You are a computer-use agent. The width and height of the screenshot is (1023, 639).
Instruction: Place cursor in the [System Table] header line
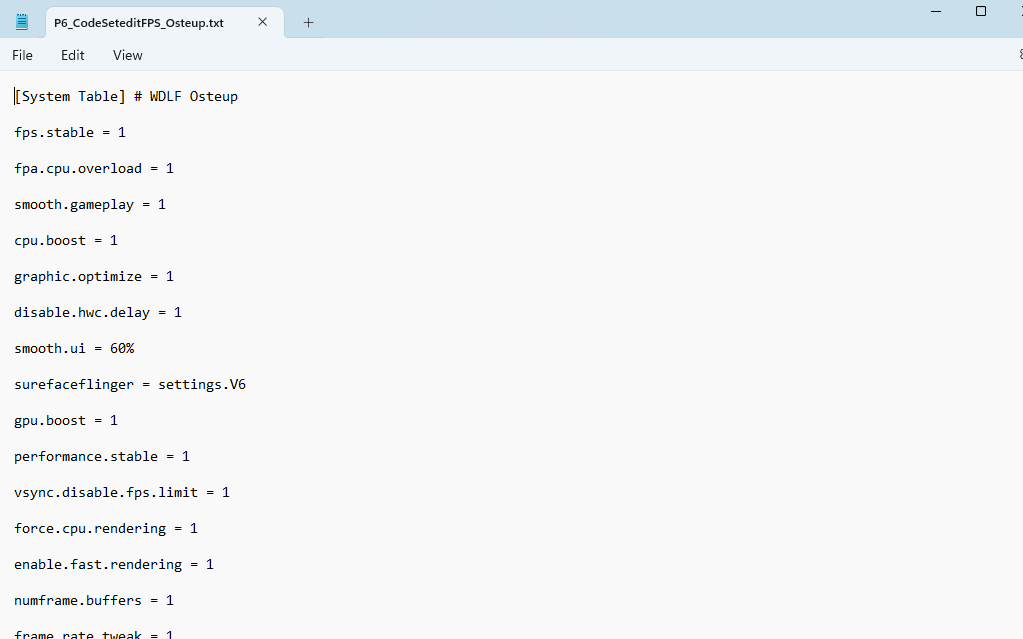pos(126,97)
